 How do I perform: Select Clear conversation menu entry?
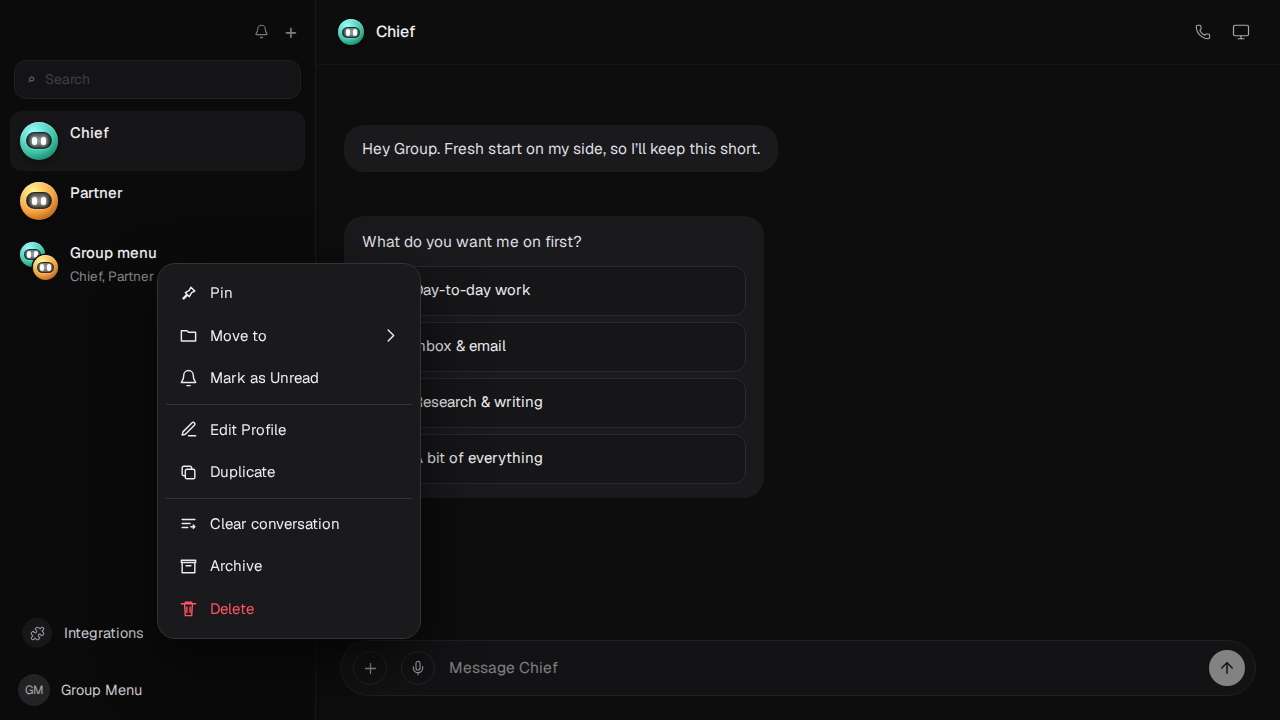(x=289, y=524)
